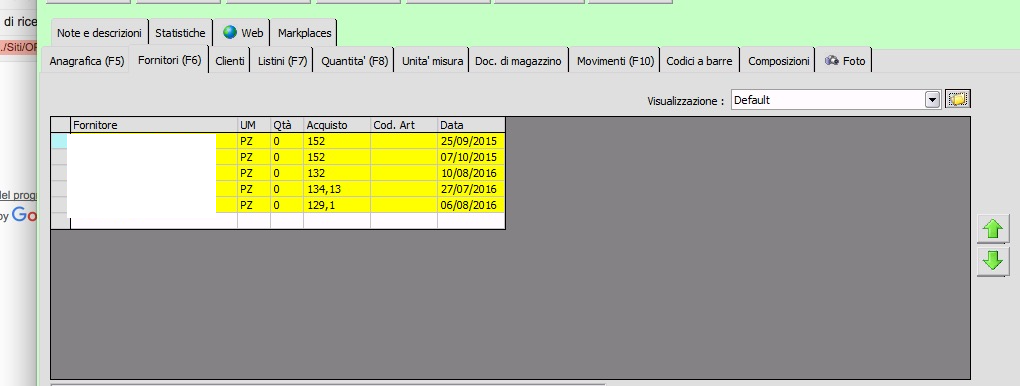Image resolution: width=1020 pixels, height=386 pixels.
Task: Click the empty new-row Fornitore cell
Action: [x=154, y=221]
